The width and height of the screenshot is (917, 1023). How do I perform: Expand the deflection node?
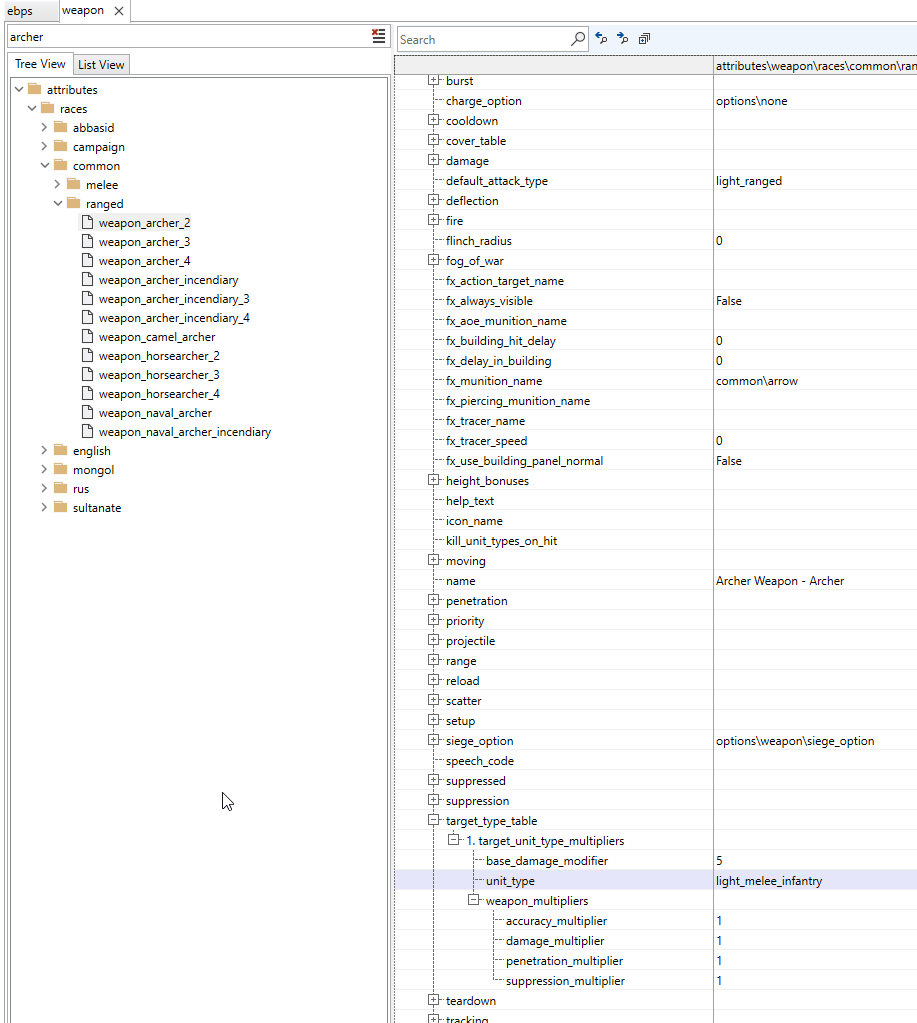434,200
